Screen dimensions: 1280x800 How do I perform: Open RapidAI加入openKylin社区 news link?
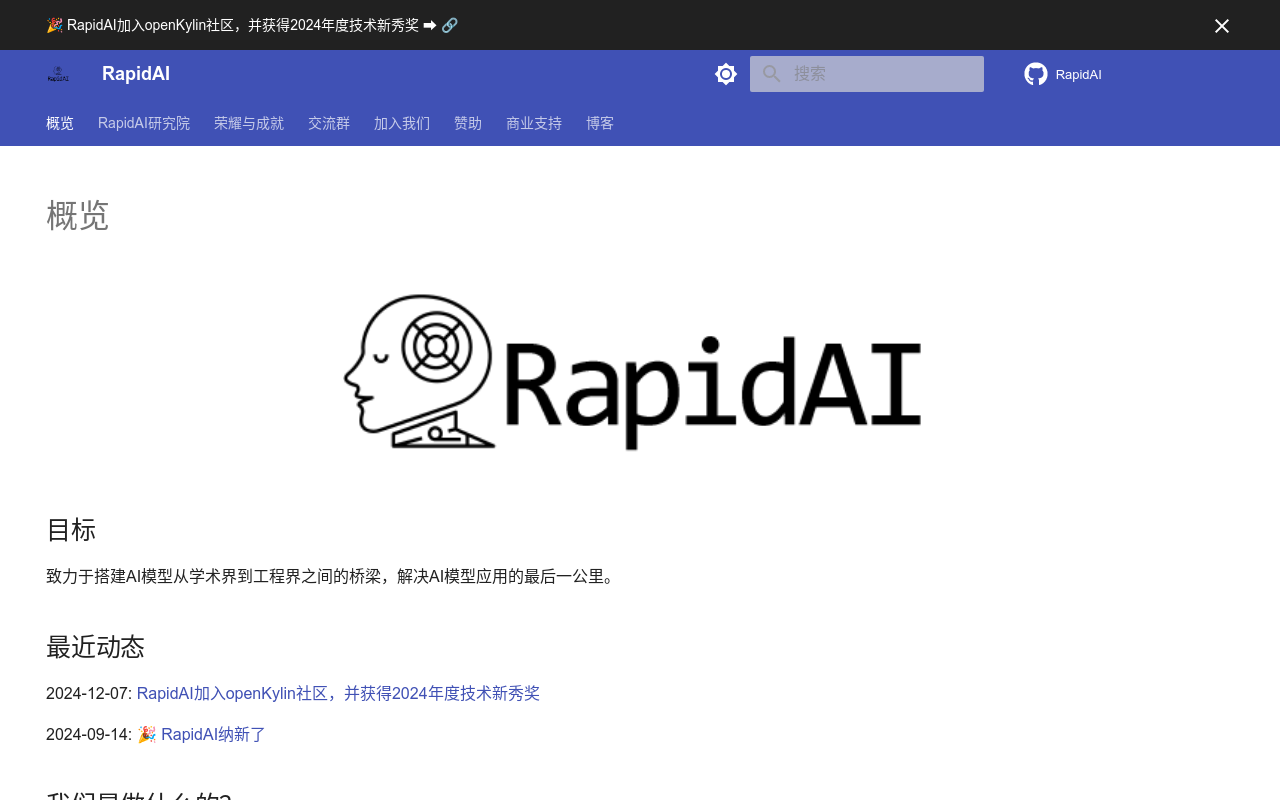coord(338,693)
